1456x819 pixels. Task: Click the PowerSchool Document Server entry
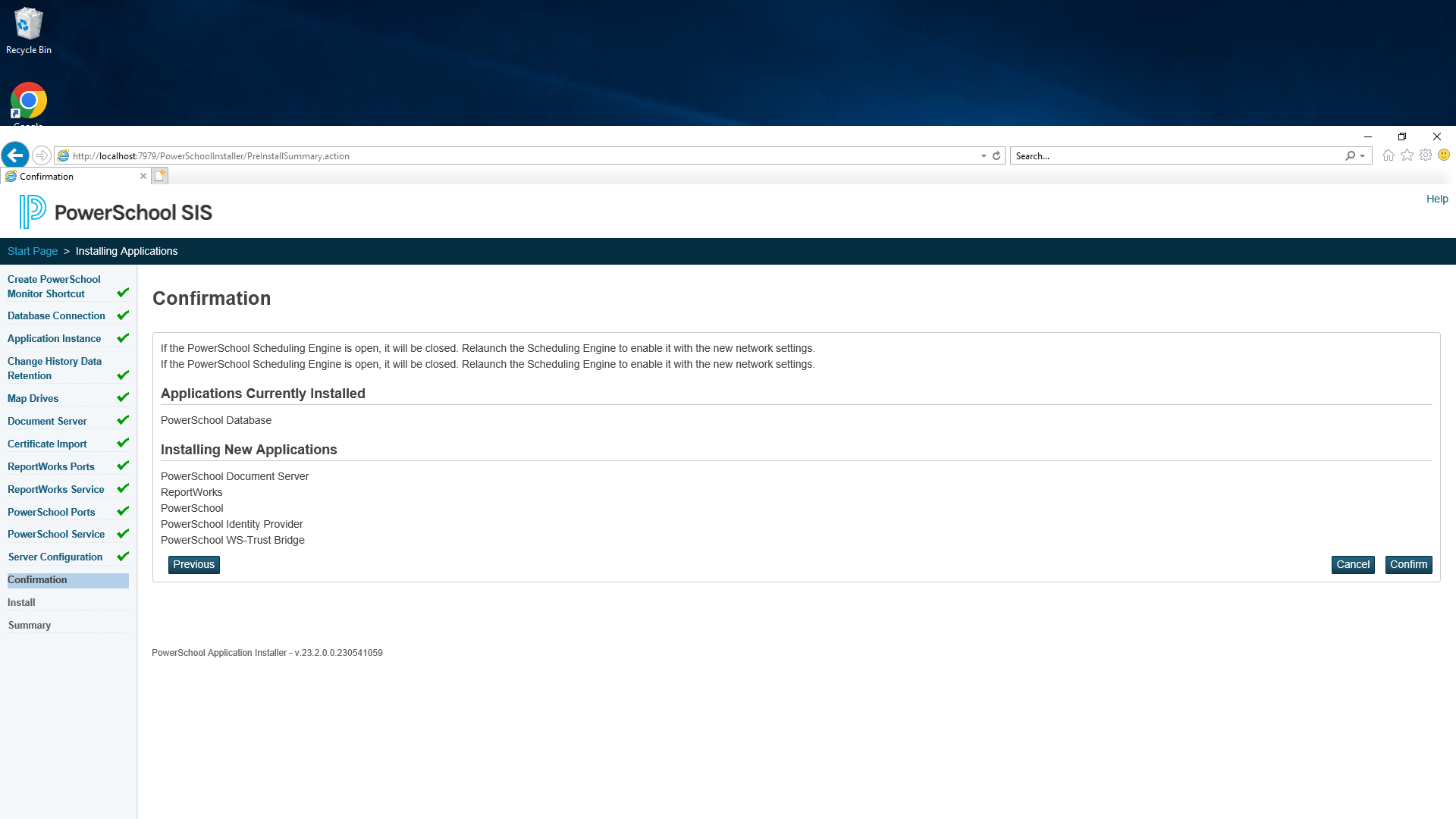(235, 476)
